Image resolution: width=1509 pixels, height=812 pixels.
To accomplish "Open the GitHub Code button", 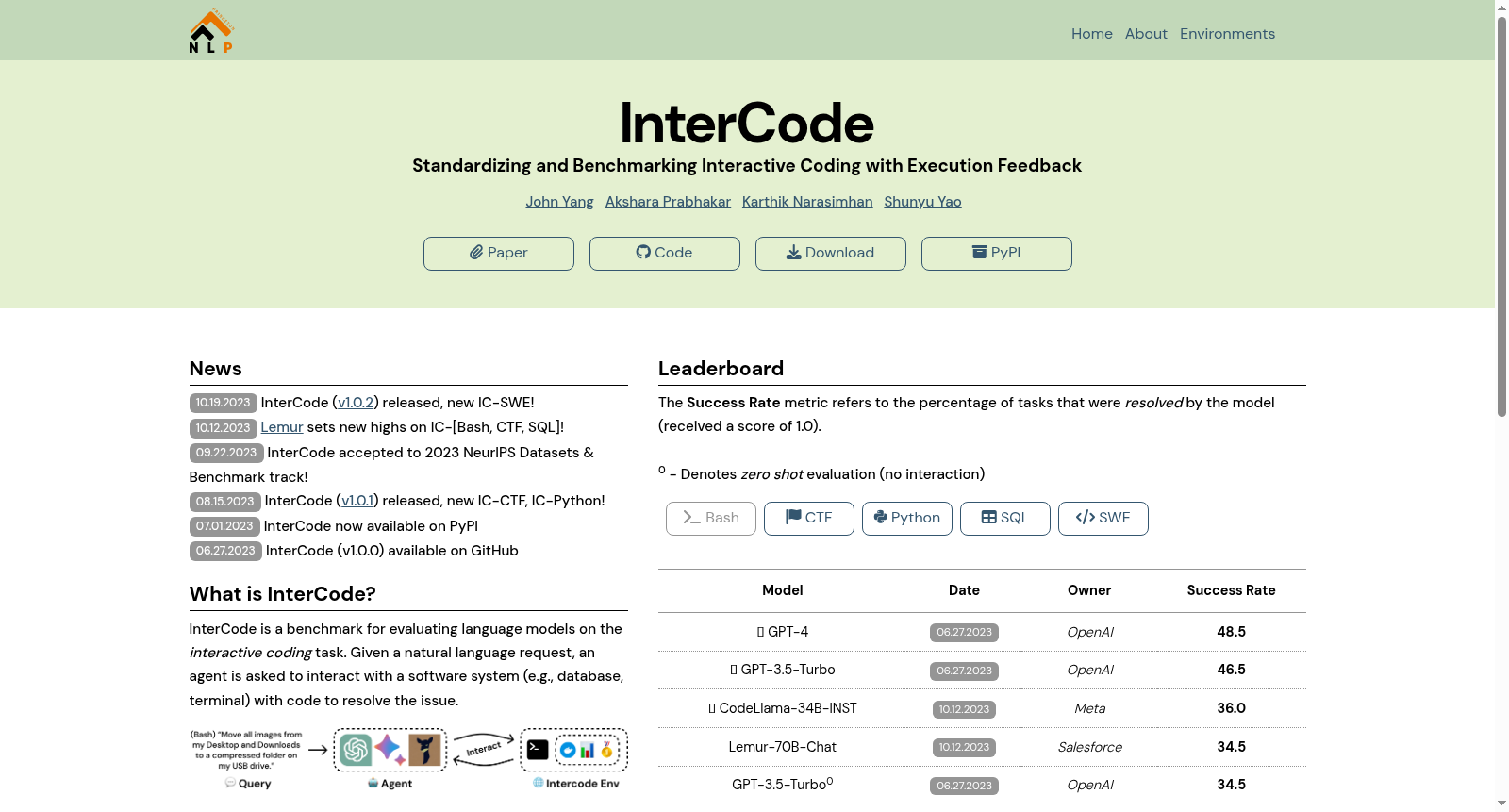I will coord(665,254).
